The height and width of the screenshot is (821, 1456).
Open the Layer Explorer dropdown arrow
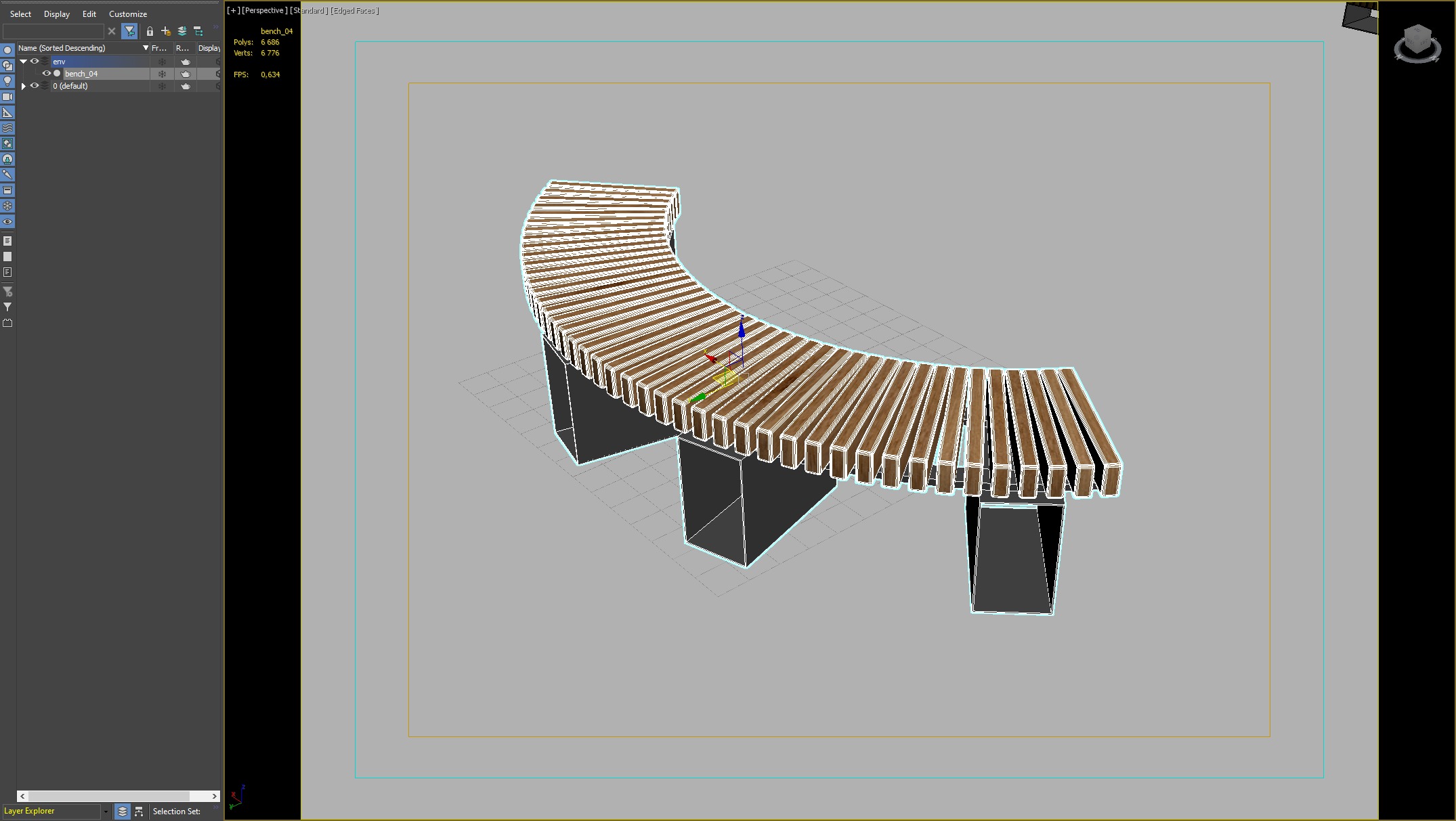106,811
